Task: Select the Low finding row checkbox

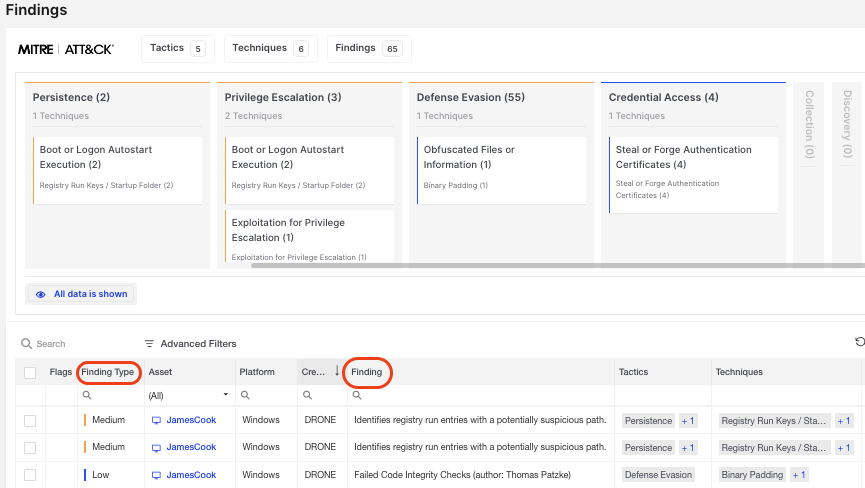Action: tap(30, 475)
